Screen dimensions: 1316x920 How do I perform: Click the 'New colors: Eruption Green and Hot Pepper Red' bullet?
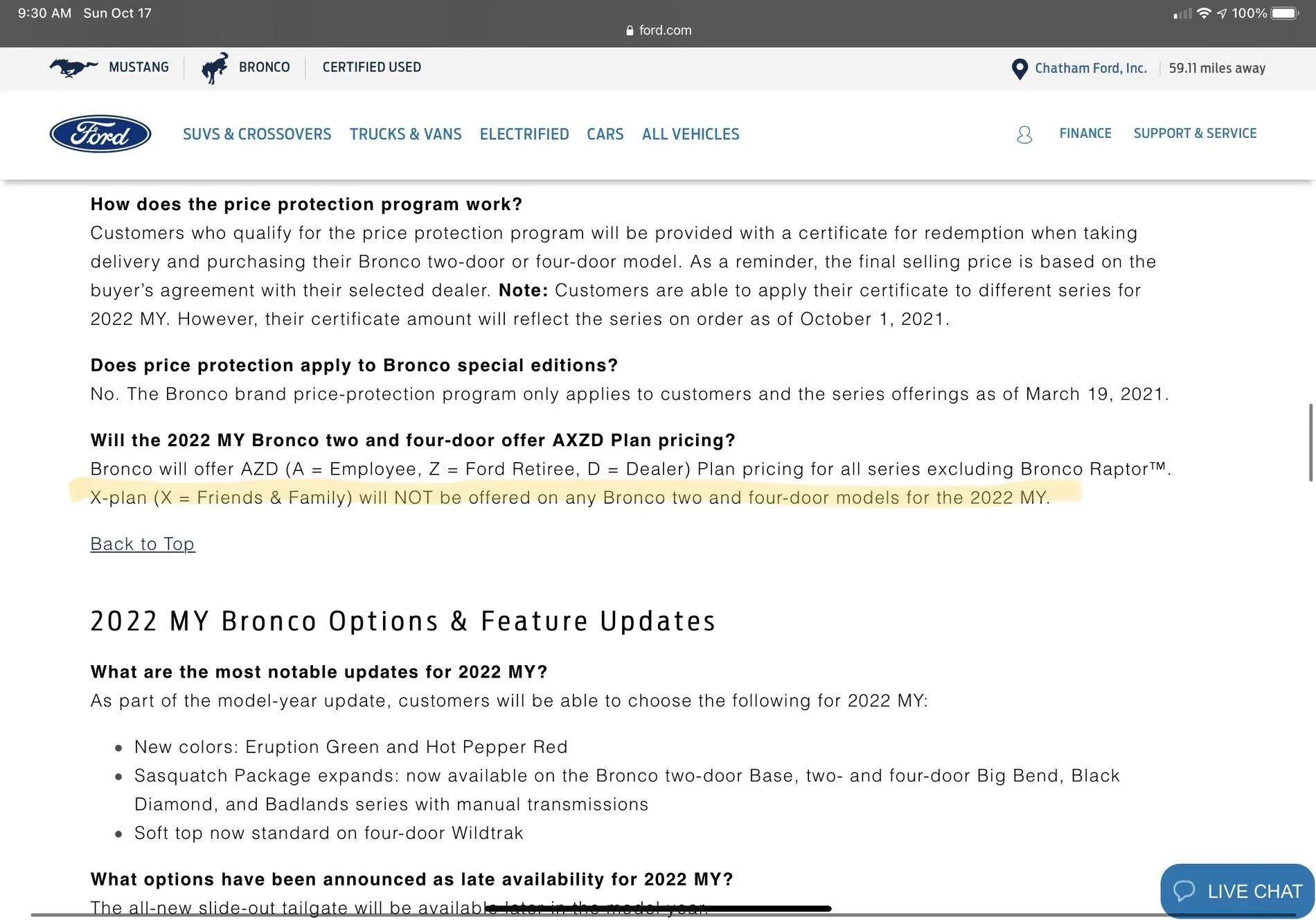pyautogui.click(x=351, y=747)
